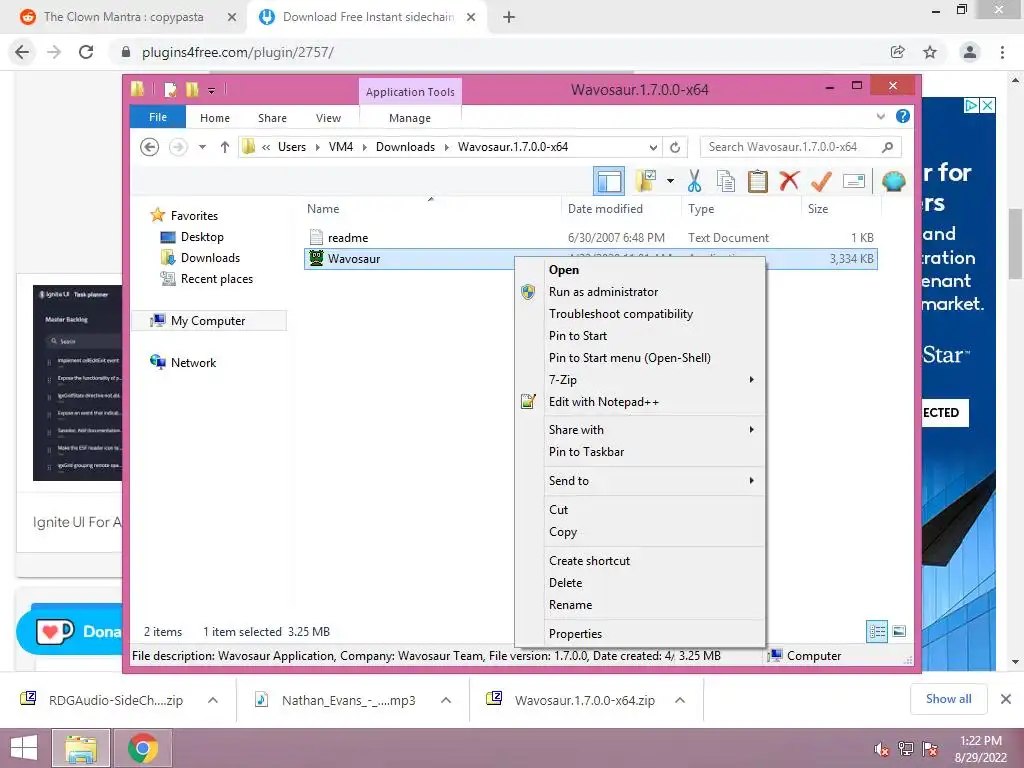Open the RDGAudio-SideCh zip download chevron
The image size is (1024, 768).
coord(212,700)
